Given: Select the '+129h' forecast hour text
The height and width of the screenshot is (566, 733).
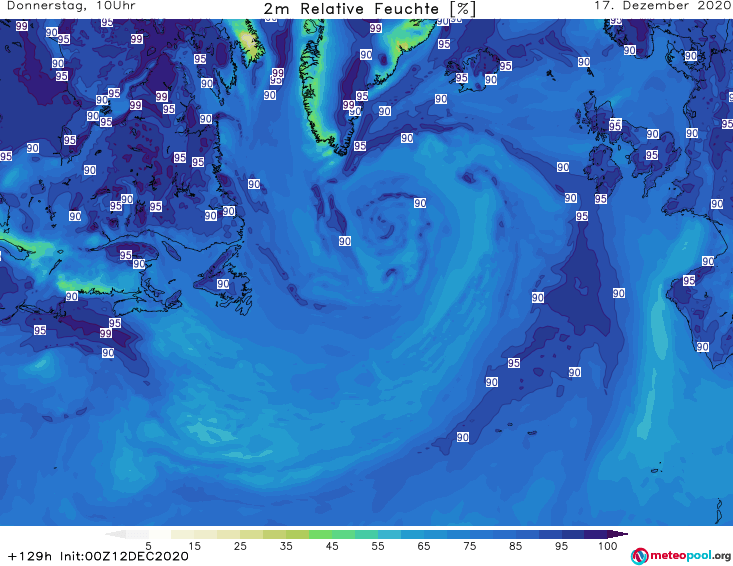Looking at the screenshot, I should 30,556.
